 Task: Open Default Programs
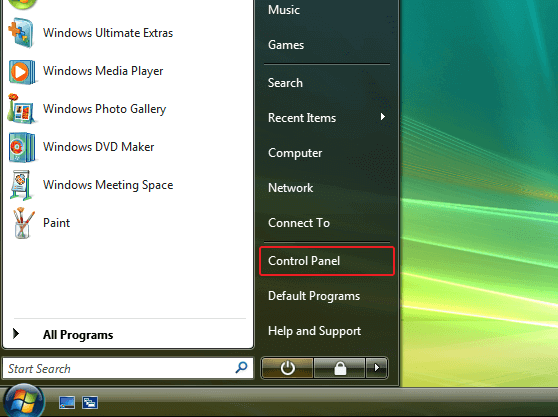314,296
